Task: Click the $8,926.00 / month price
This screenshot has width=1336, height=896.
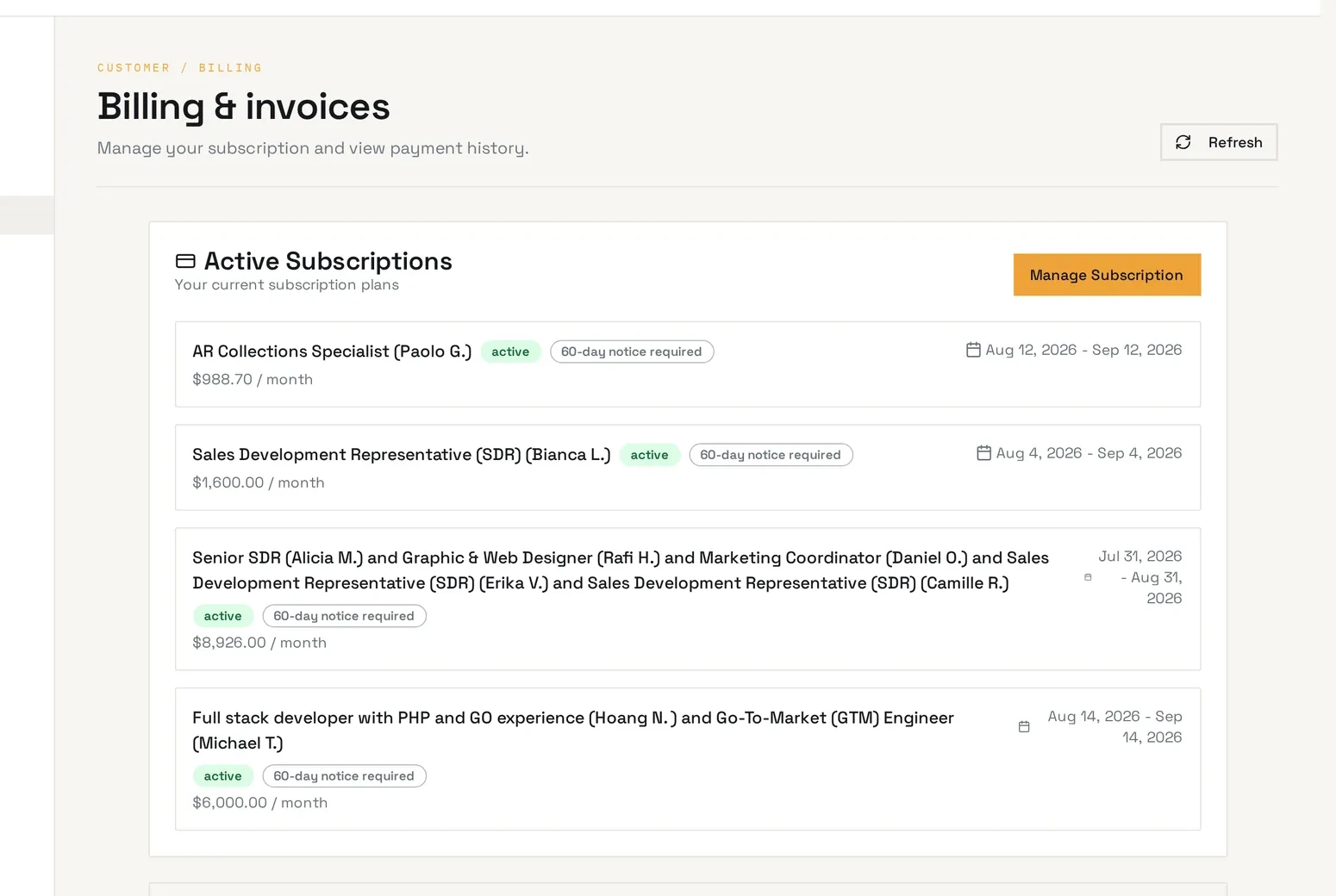Action: pos(259,643)
